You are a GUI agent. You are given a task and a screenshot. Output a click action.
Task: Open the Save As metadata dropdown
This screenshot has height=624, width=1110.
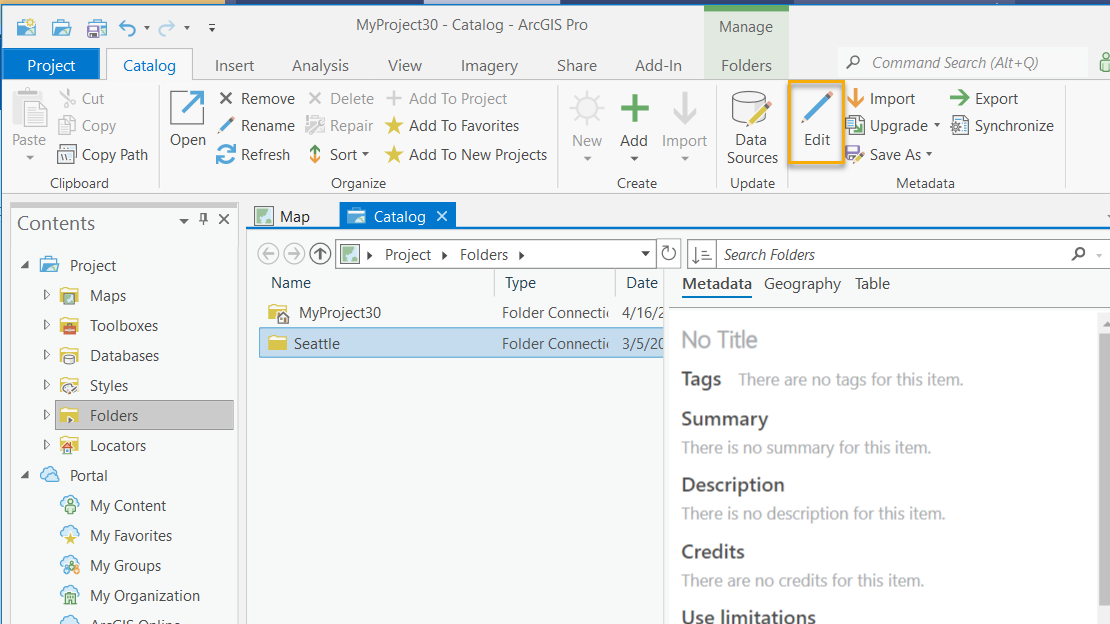(x=889, y=154)
